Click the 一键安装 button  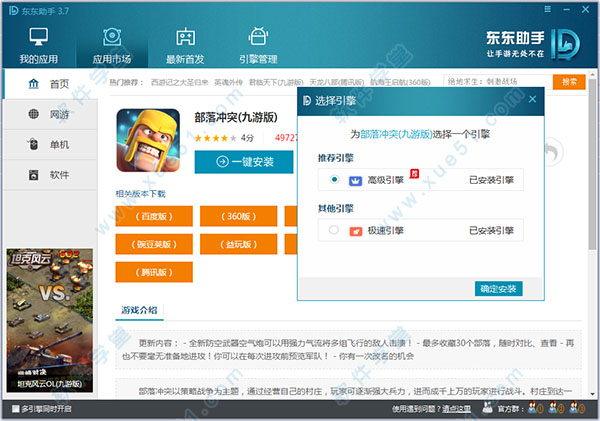pyautogui.click(x=244, y=162)
